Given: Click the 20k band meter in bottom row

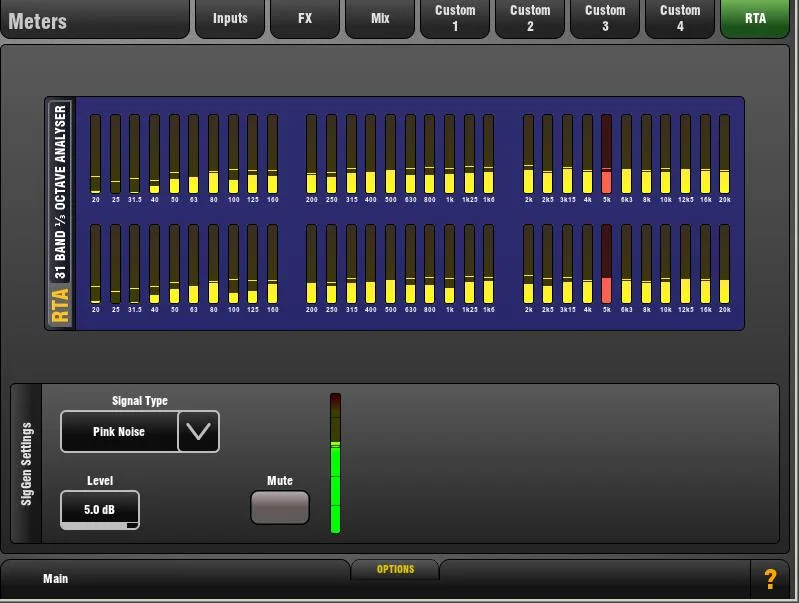Looking at the screenshot, I should (724, 264).
